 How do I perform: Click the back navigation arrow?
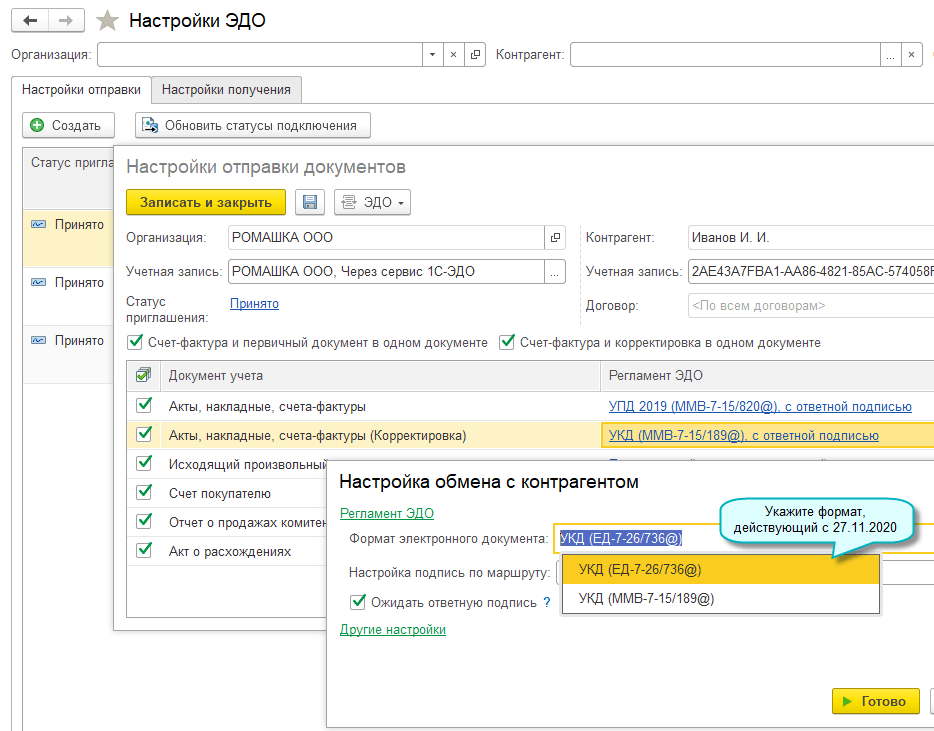(x=30, y=20)
